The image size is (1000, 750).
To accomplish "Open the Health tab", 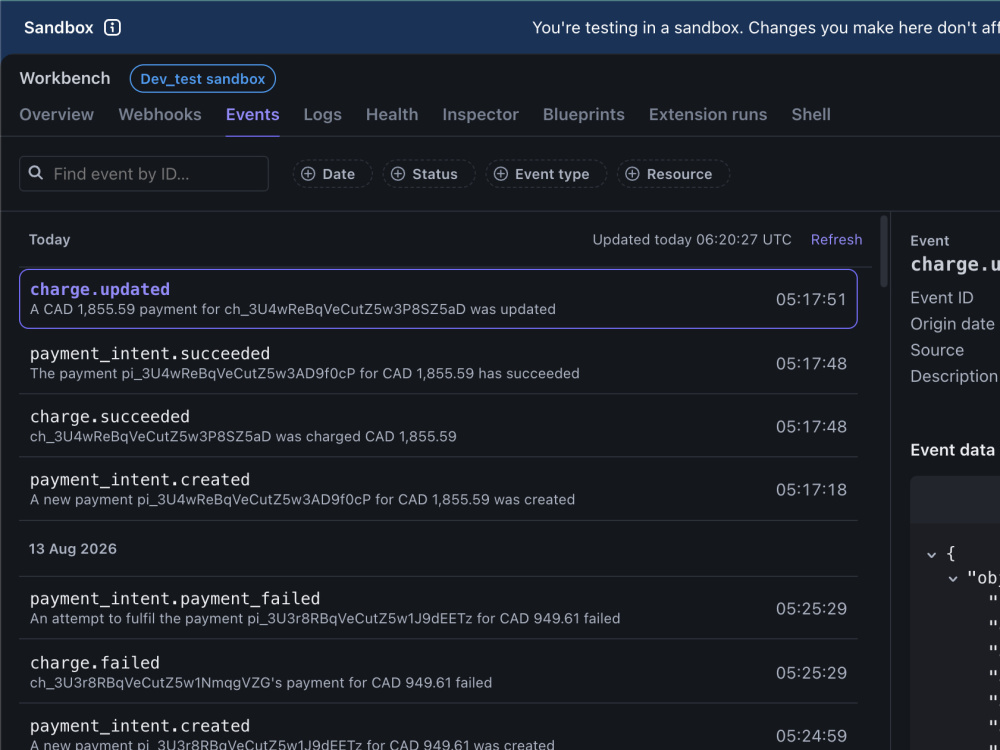I will [392, 114].
